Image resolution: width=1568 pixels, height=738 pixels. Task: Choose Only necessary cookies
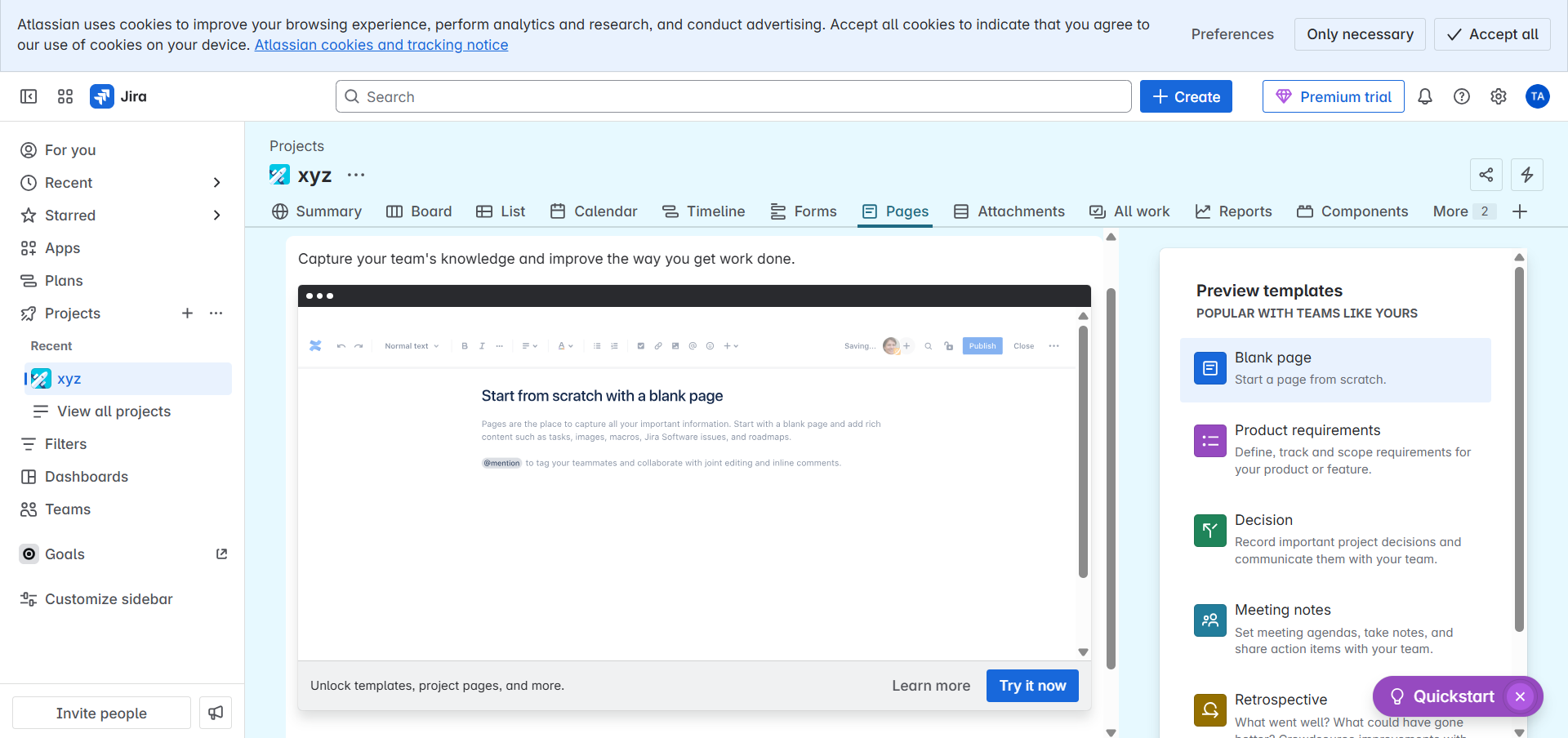point(1360,34)
